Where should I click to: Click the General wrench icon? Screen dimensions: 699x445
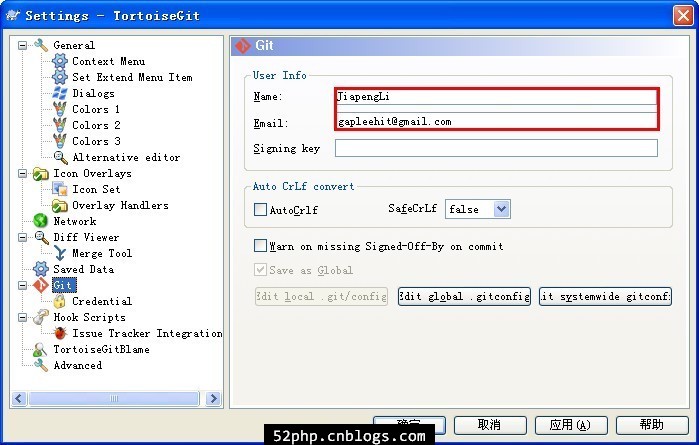(x=41, y=45)
